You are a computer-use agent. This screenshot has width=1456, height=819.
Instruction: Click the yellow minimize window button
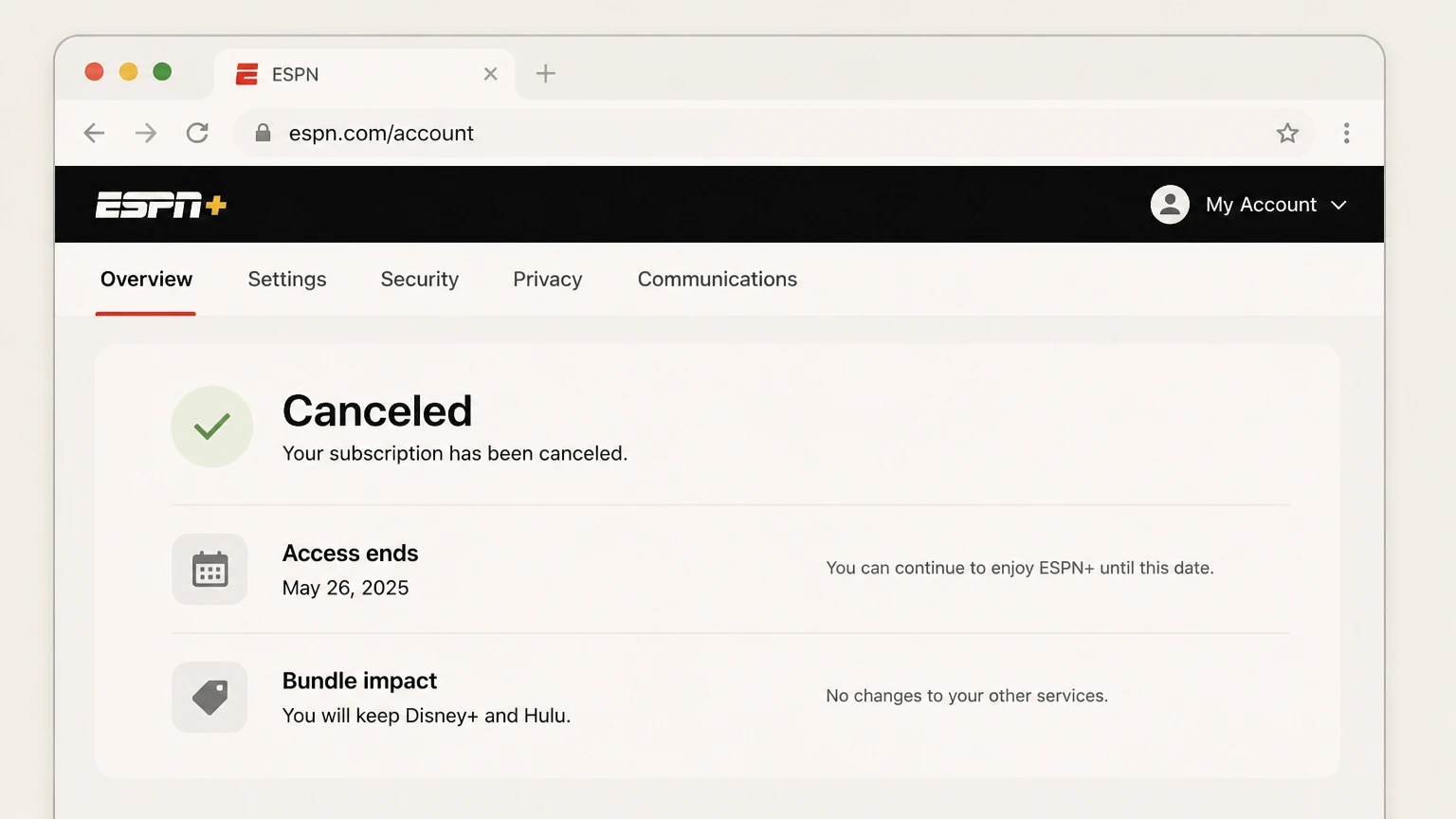(128, 72)
